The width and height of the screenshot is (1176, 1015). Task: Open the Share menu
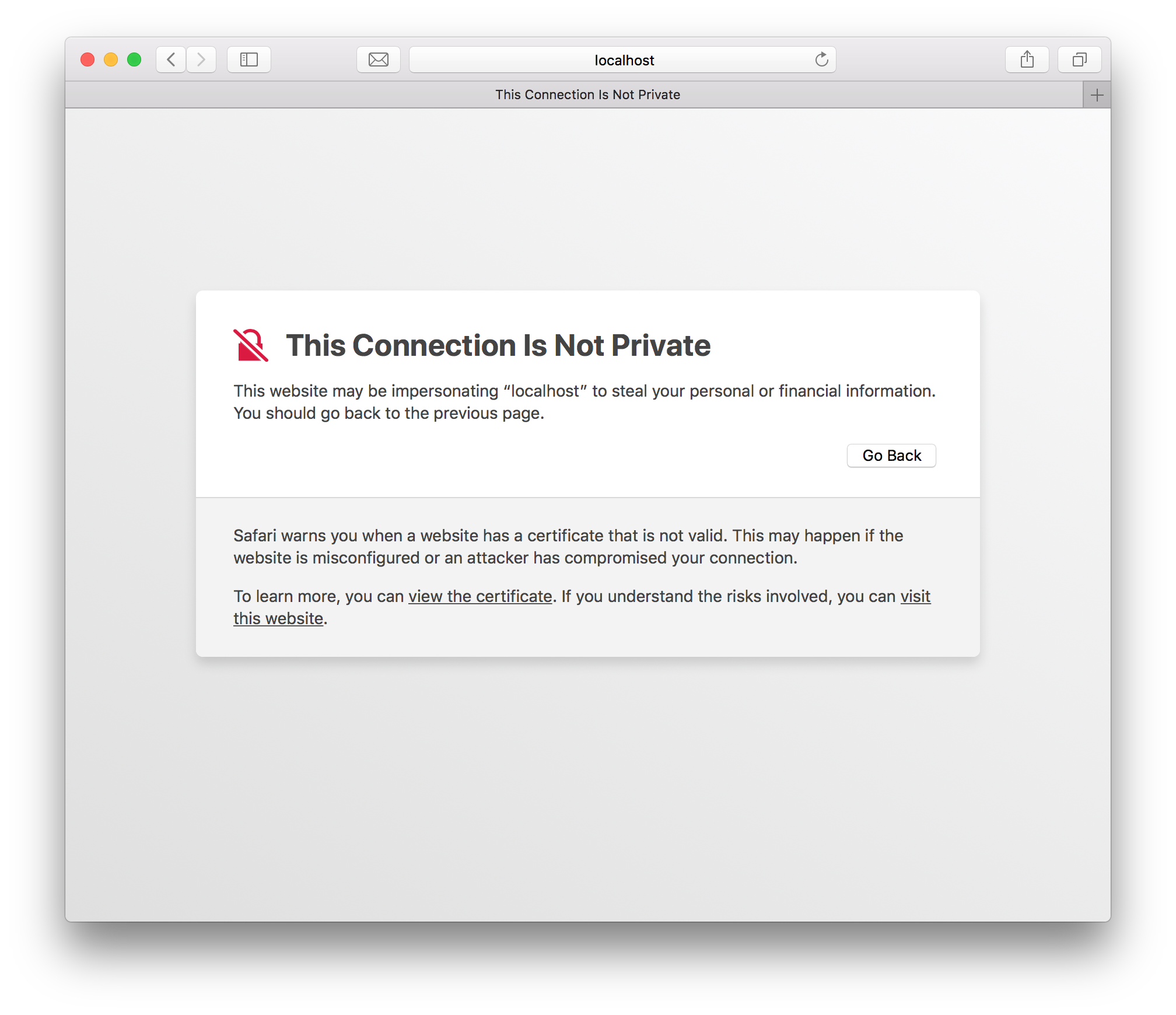tap(1027, 60)
